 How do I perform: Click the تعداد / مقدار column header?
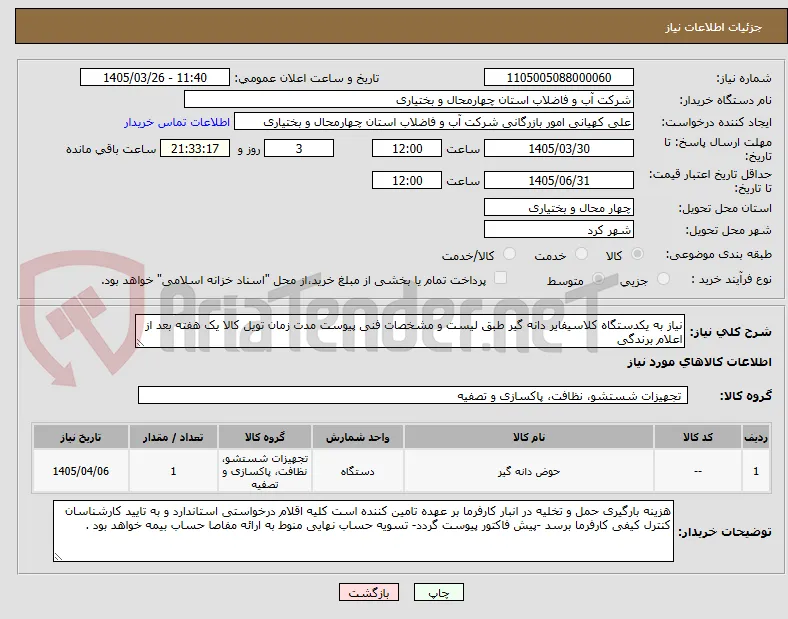click(173, 437)
